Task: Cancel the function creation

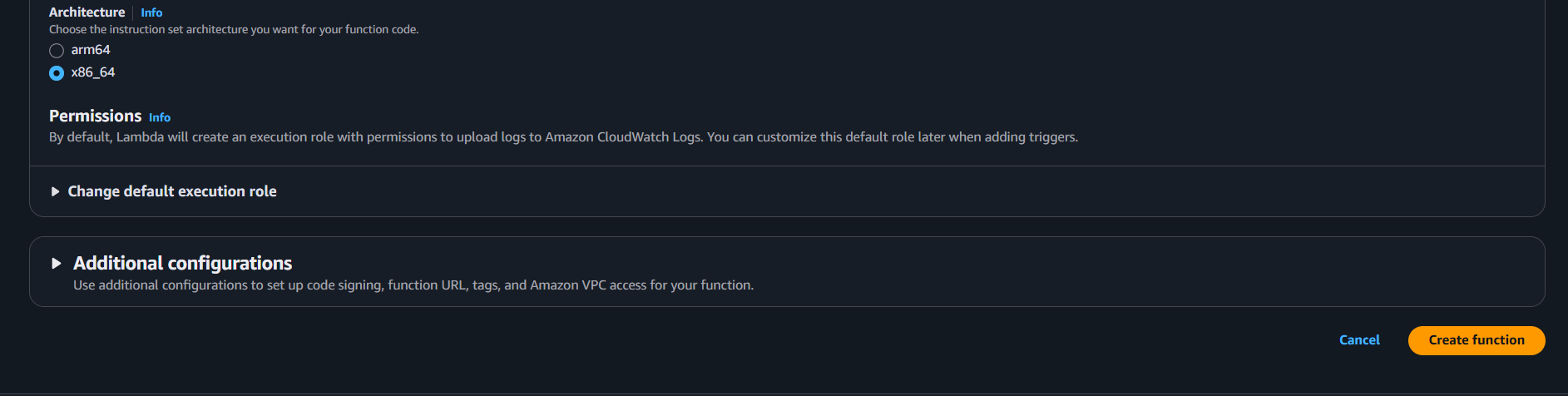Action: pos(1359,340)
